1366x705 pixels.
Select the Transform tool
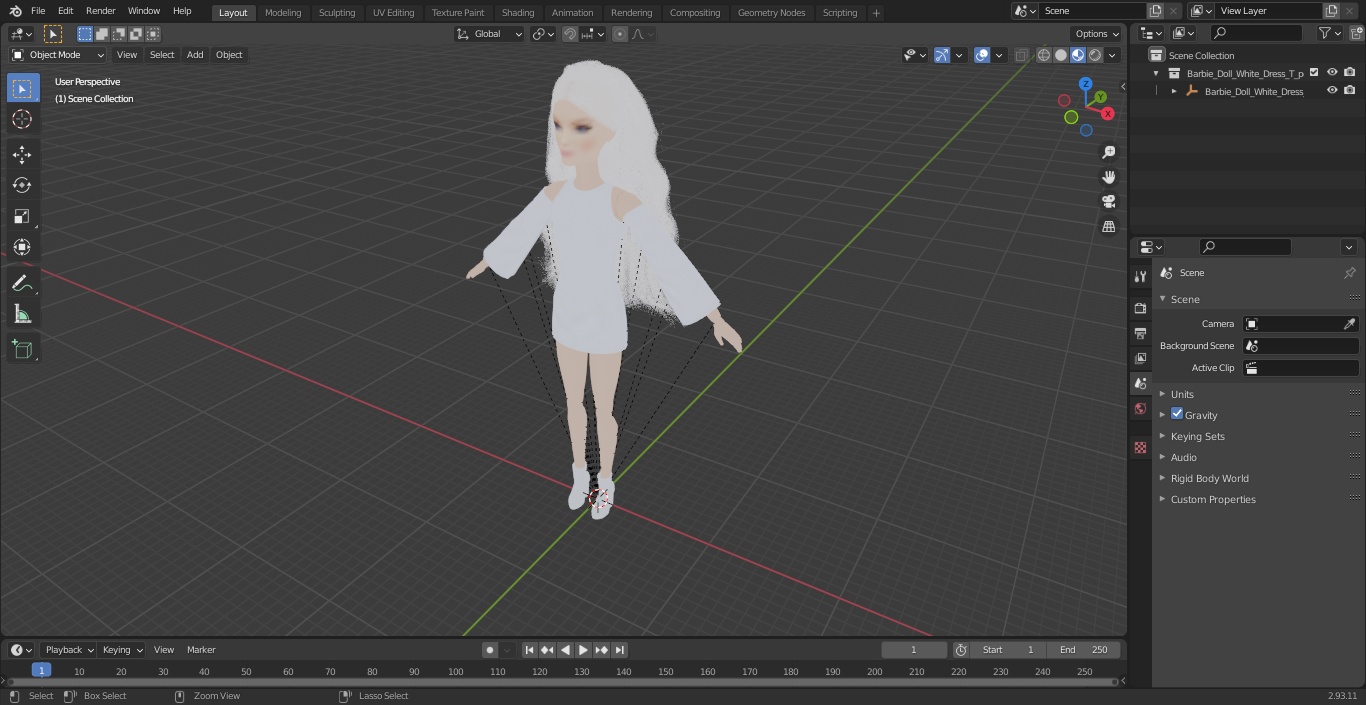point(22,247)
